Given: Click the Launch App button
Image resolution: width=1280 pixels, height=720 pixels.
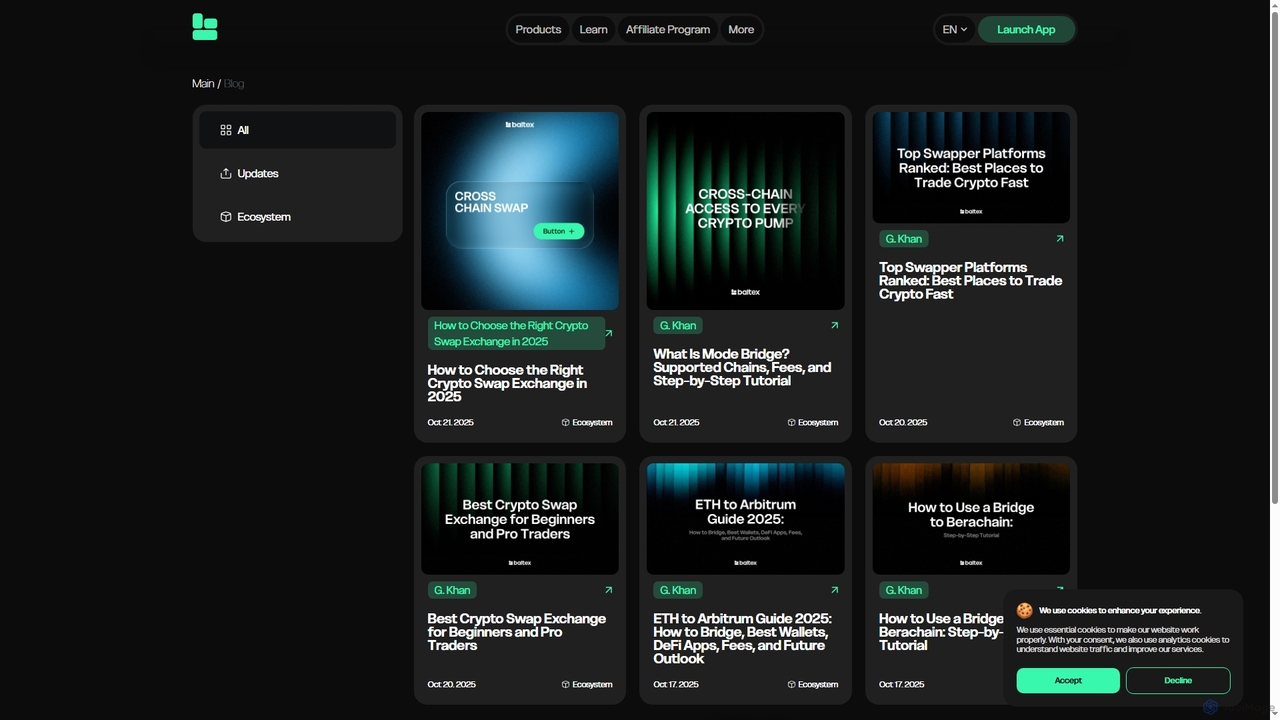Looking at the screenshot, I should tap(1026, 30).
